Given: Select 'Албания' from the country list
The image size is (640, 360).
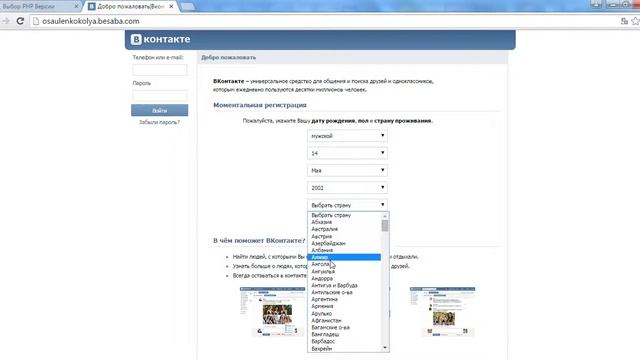Looking at the screenshot, I should point(344,250).
